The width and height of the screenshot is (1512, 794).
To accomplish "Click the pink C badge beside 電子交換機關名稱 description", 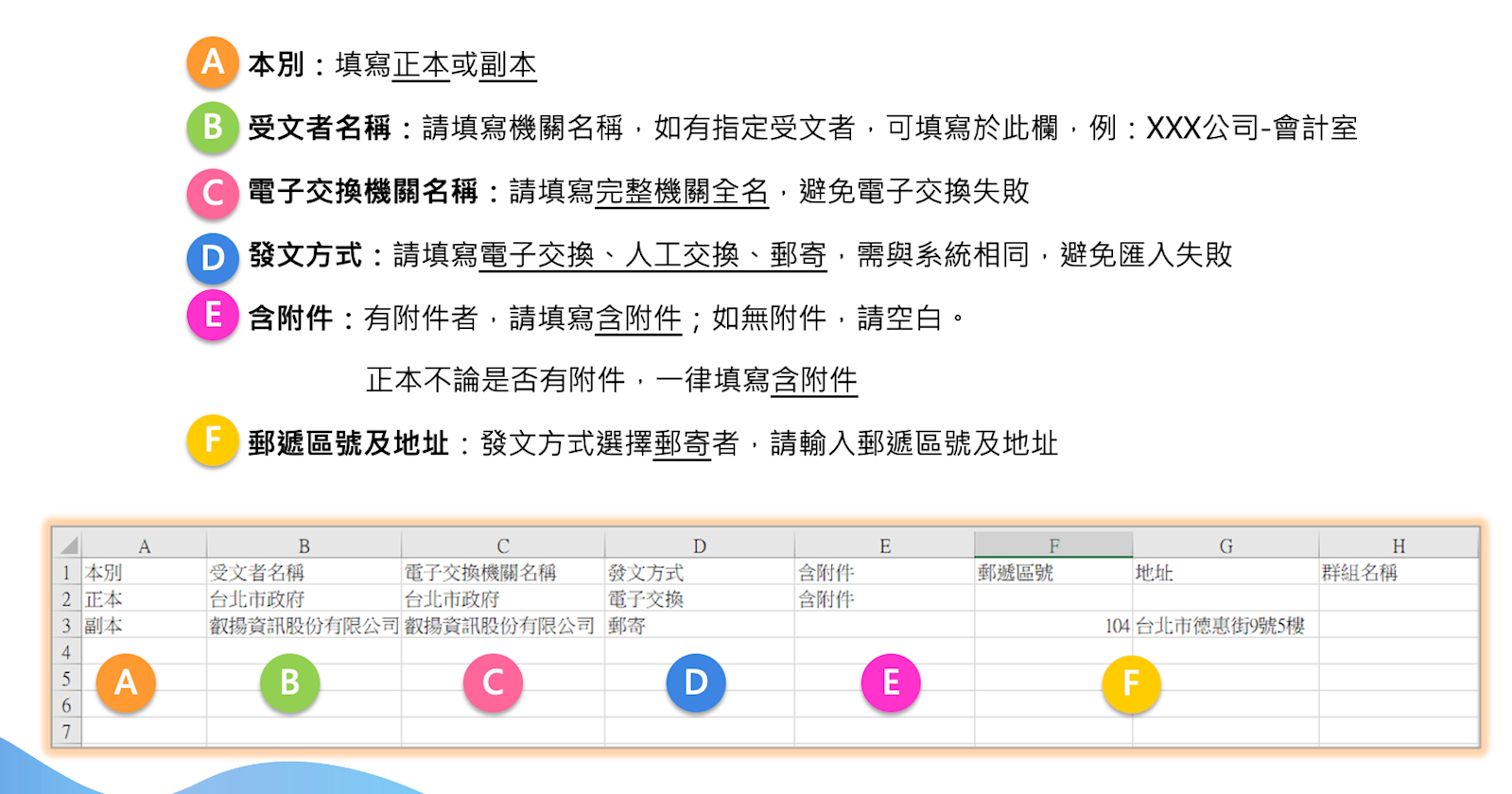I will (213, 192).
